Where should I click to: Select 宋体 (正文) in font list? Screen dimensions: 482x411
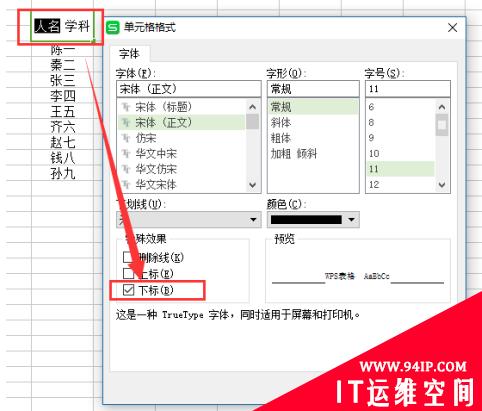coord(182,122)
